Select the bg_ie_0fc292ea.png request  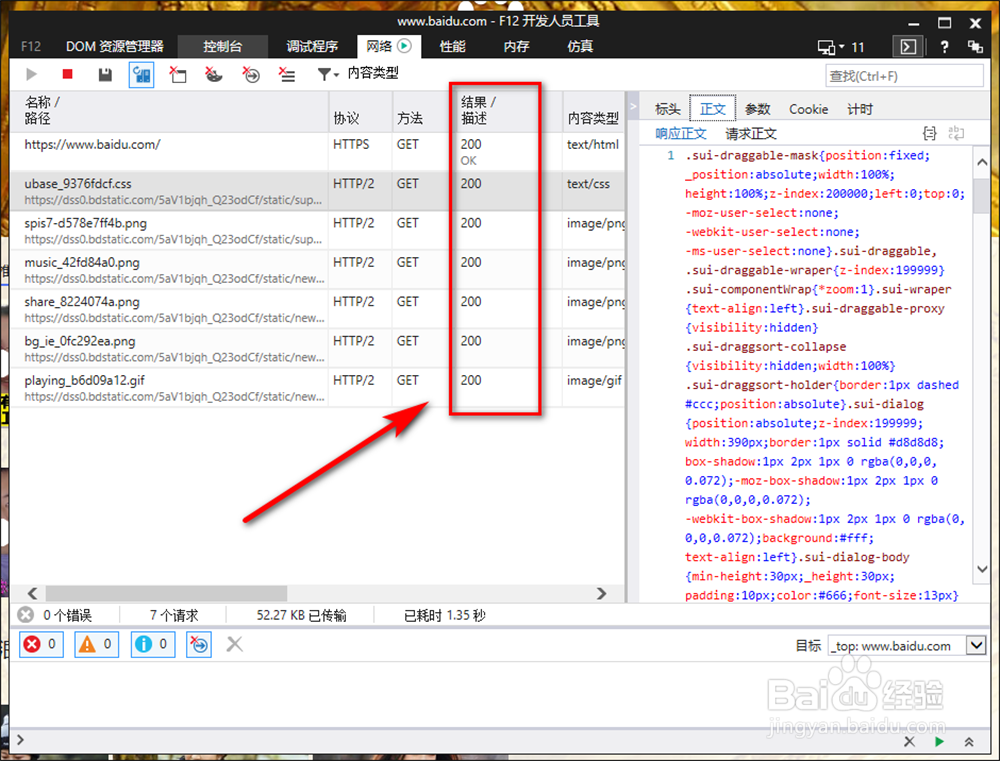pos(317,348)
